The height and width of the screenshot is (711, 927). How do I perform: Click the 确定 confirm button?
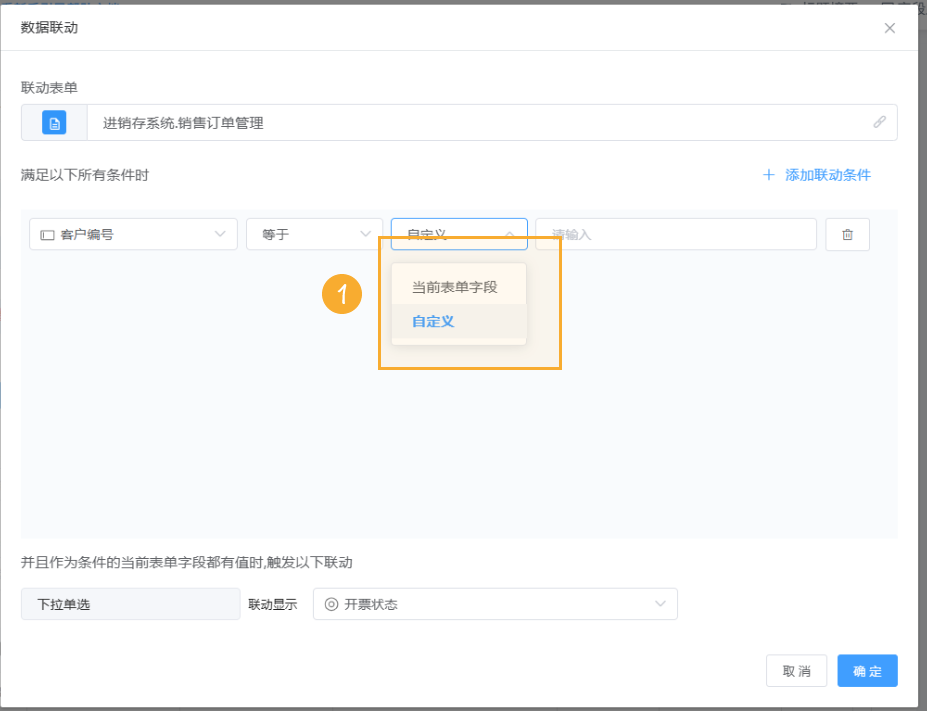(x=867, y=670)
